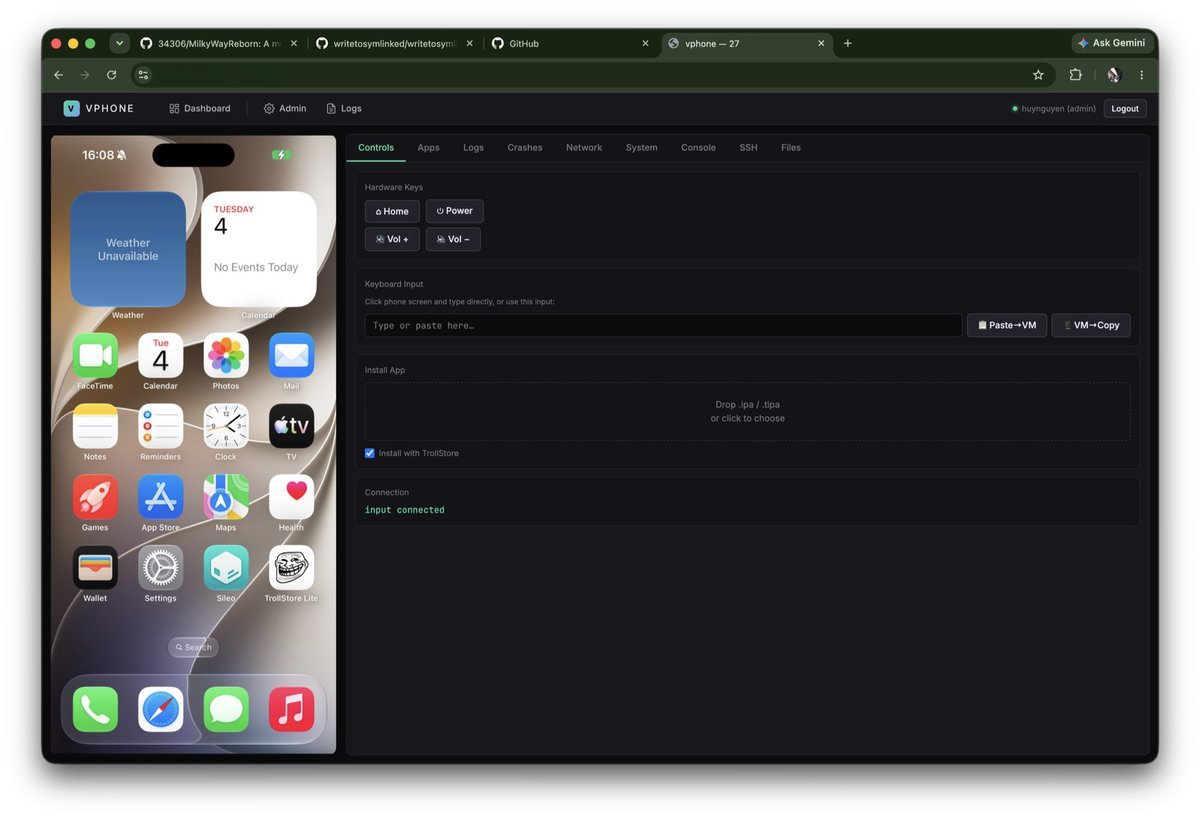Click the Logout button
The image size is (1200, 818).
(x=1125, y=108)
